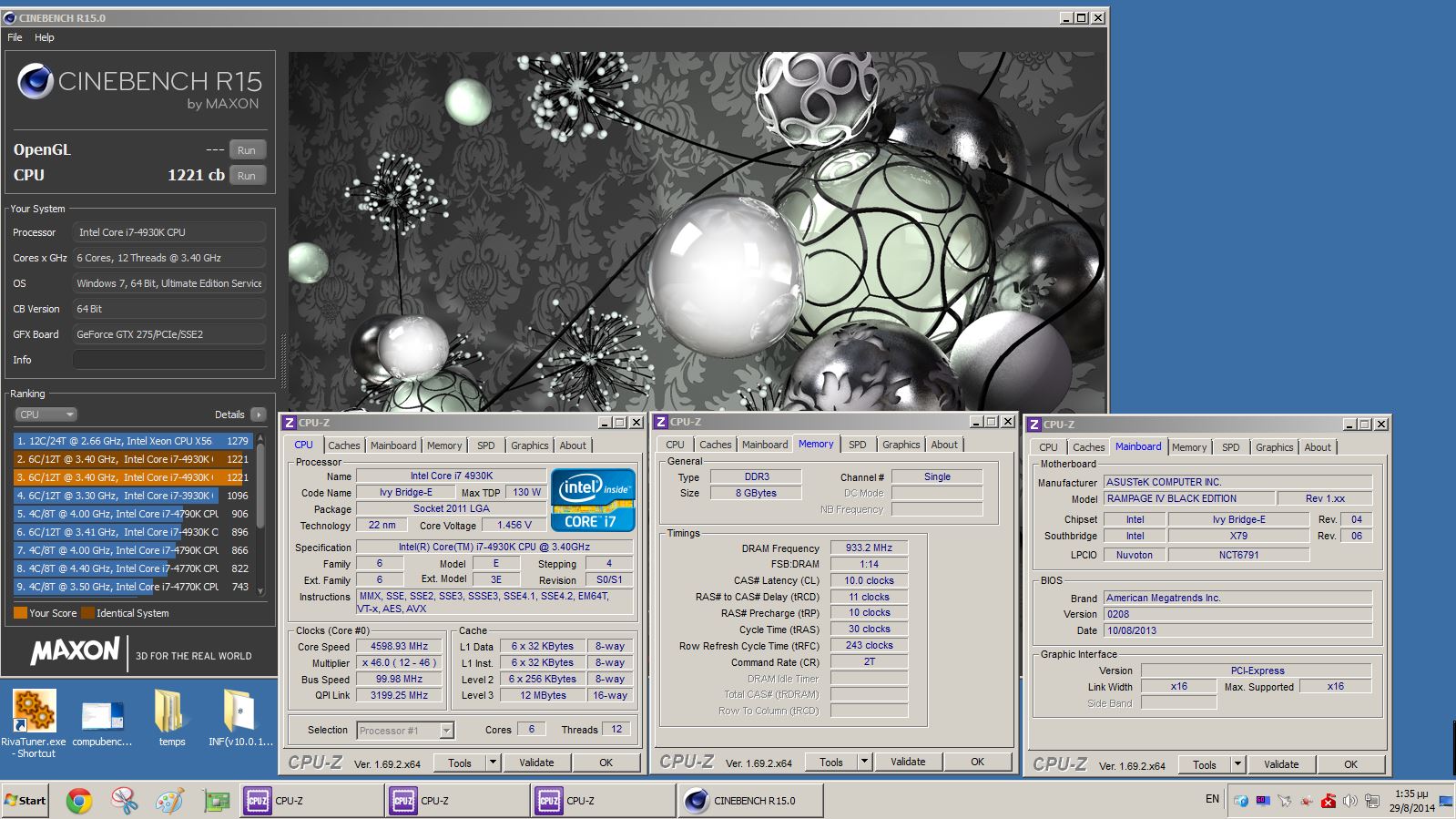Open the CPU ranking type dropdown in Cinebench
Image resolution: width=1456 pixels, height=819 pixels.
[46, 415]
